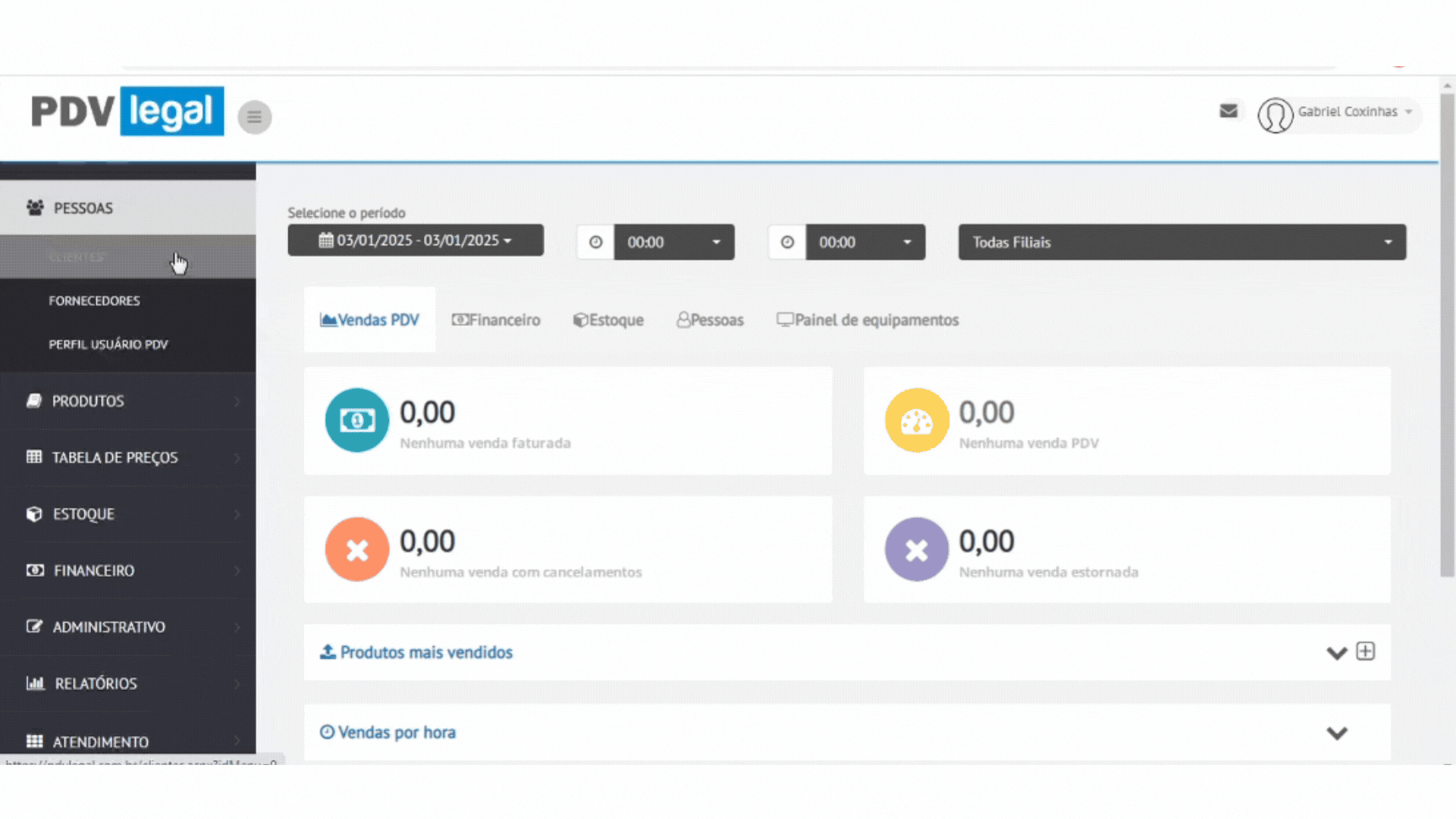
Task: Open the envelope messages icon
Action: tap(1228, 111)
